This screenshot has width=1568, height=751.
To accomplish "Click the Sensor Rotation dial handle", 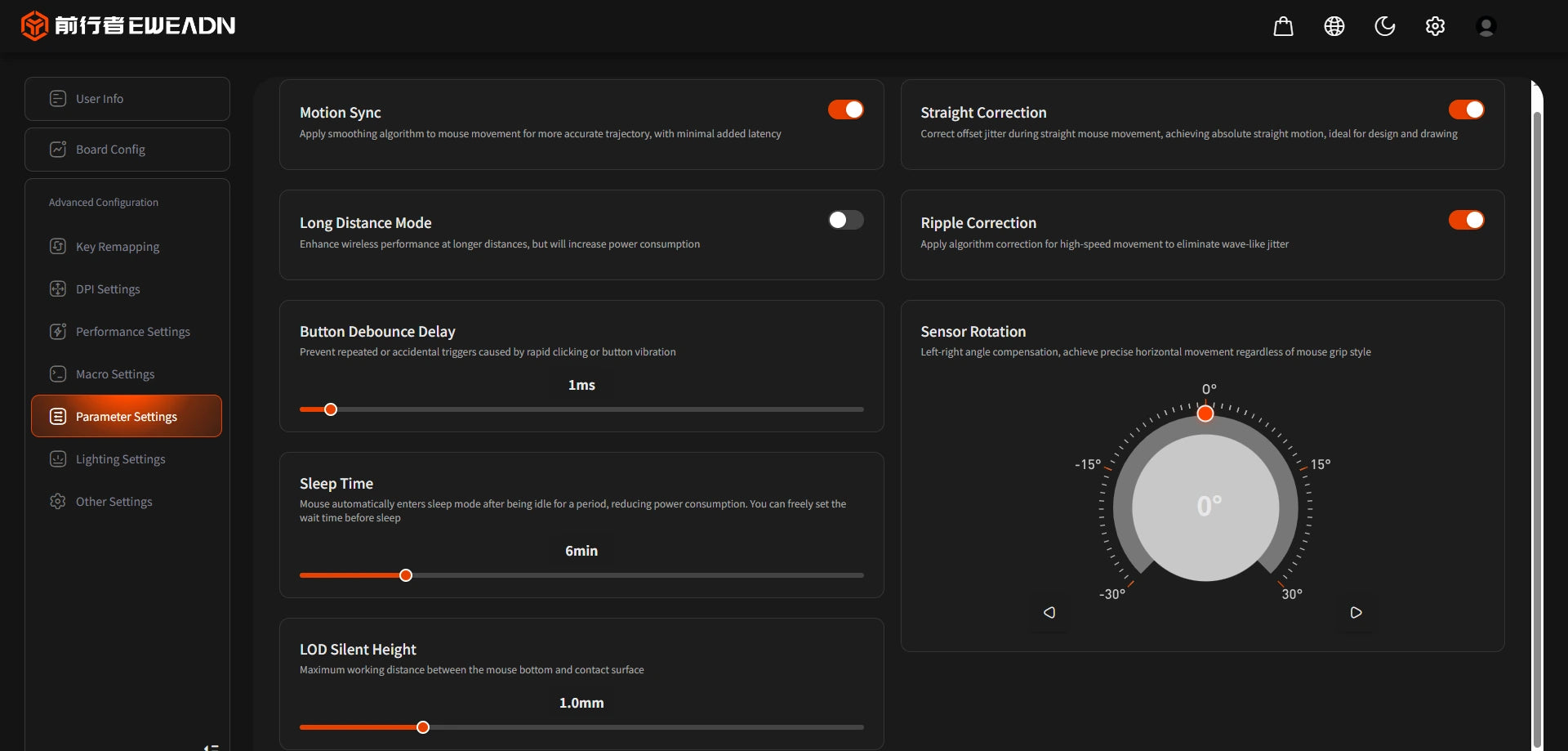I will (x=1205, y=413).
